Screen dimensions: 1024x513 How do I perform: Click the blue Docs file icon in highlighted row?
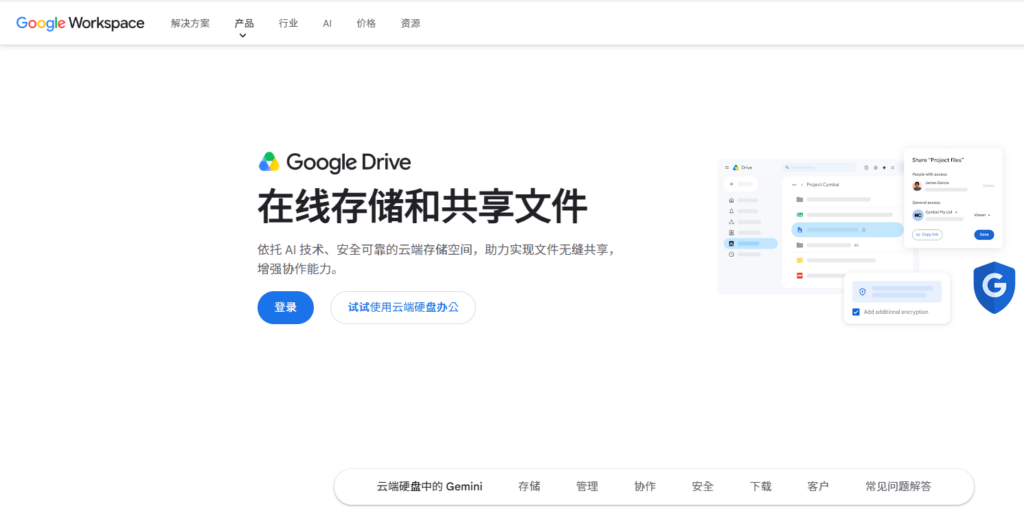[800, 230]
